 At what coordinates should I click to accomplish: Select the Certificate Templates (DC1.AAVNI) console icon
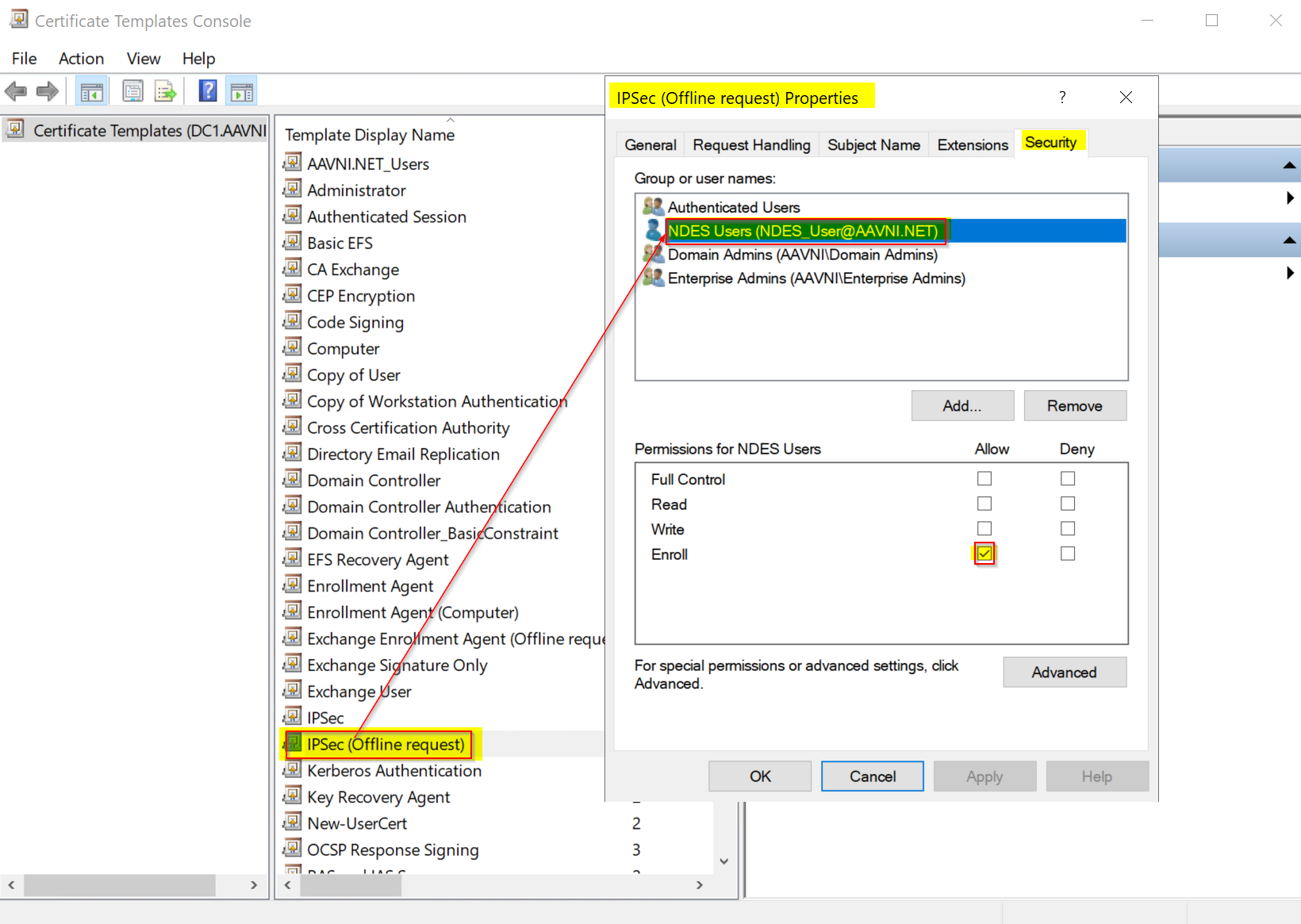(x=14, y=129)
